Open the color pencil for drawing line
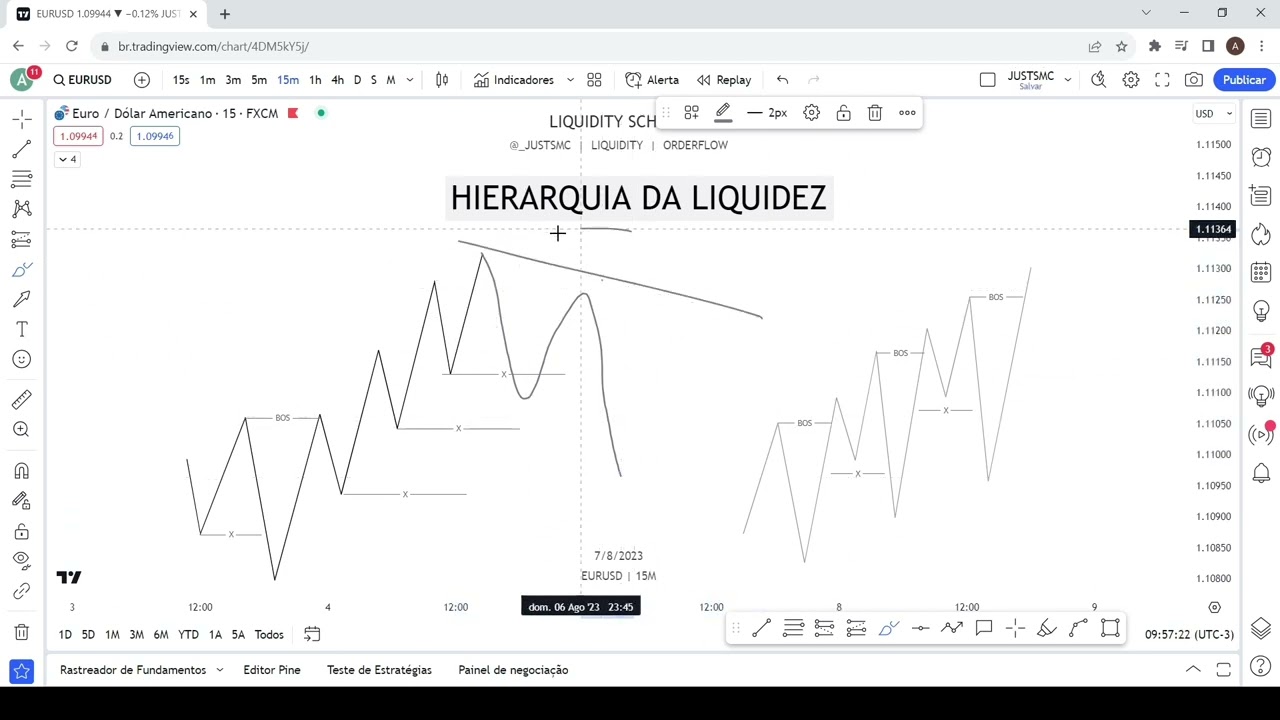1280x720 pixels. (x=723, y=113)
